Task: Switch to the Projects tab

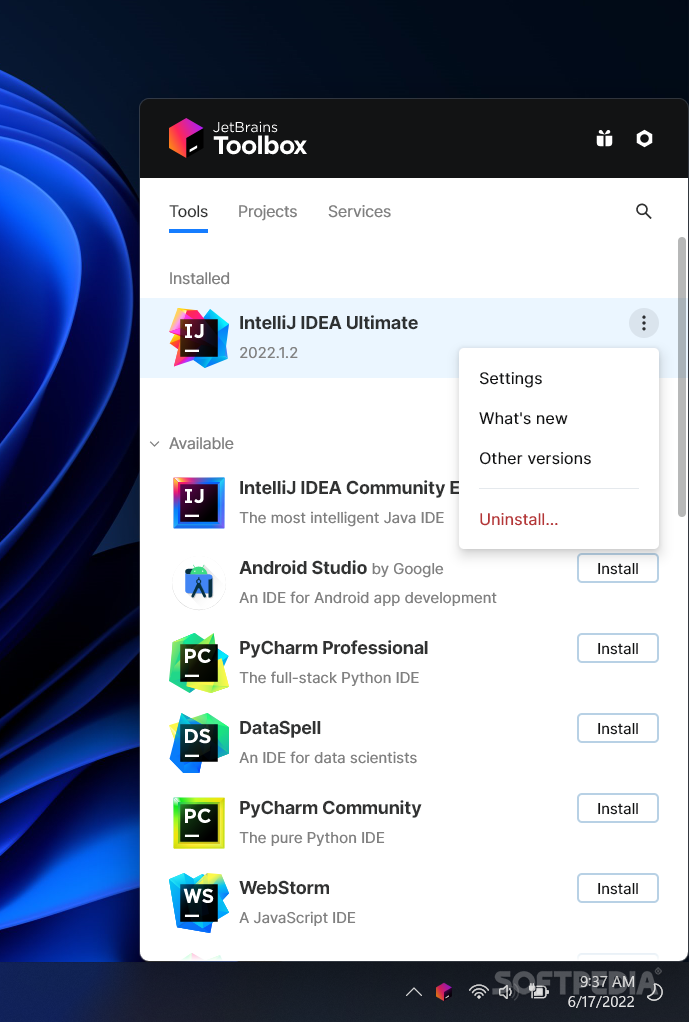Action: pyautogui.click(x=267, y=212)
